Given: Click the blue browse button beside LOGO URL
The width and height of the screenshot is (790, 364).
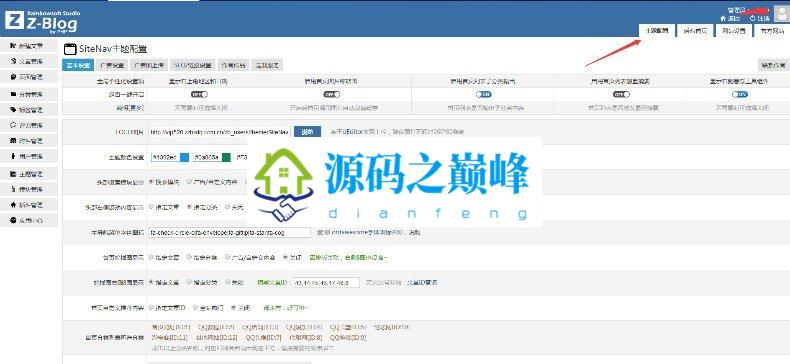Looking at the screenshot, I should click(x=307, y=132).
